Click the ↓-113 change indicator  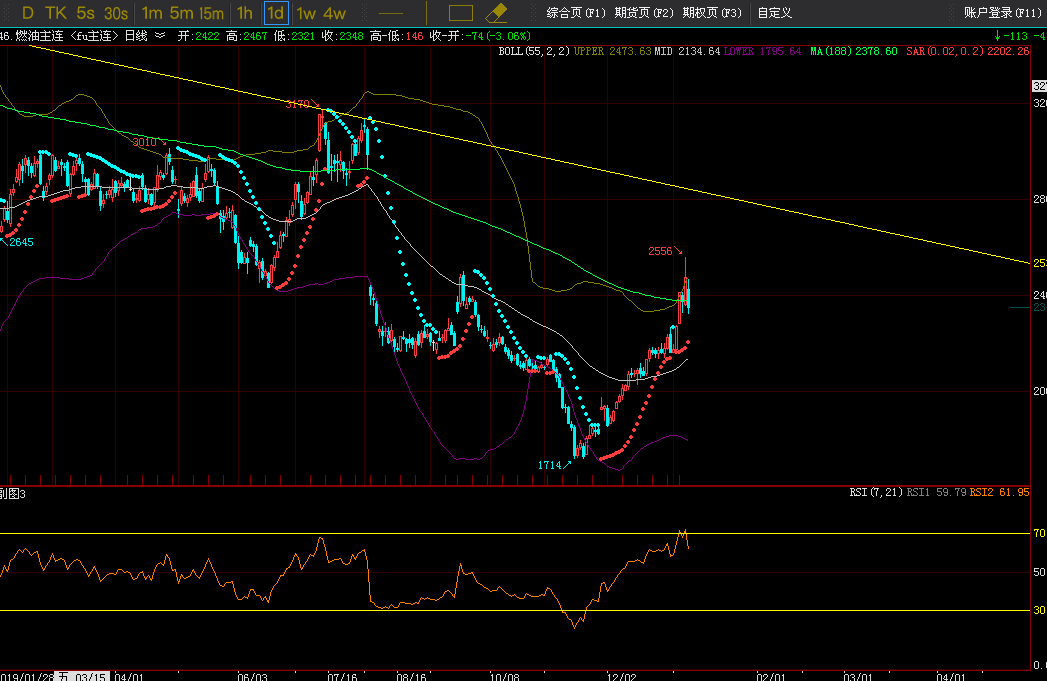[1011, 36]
